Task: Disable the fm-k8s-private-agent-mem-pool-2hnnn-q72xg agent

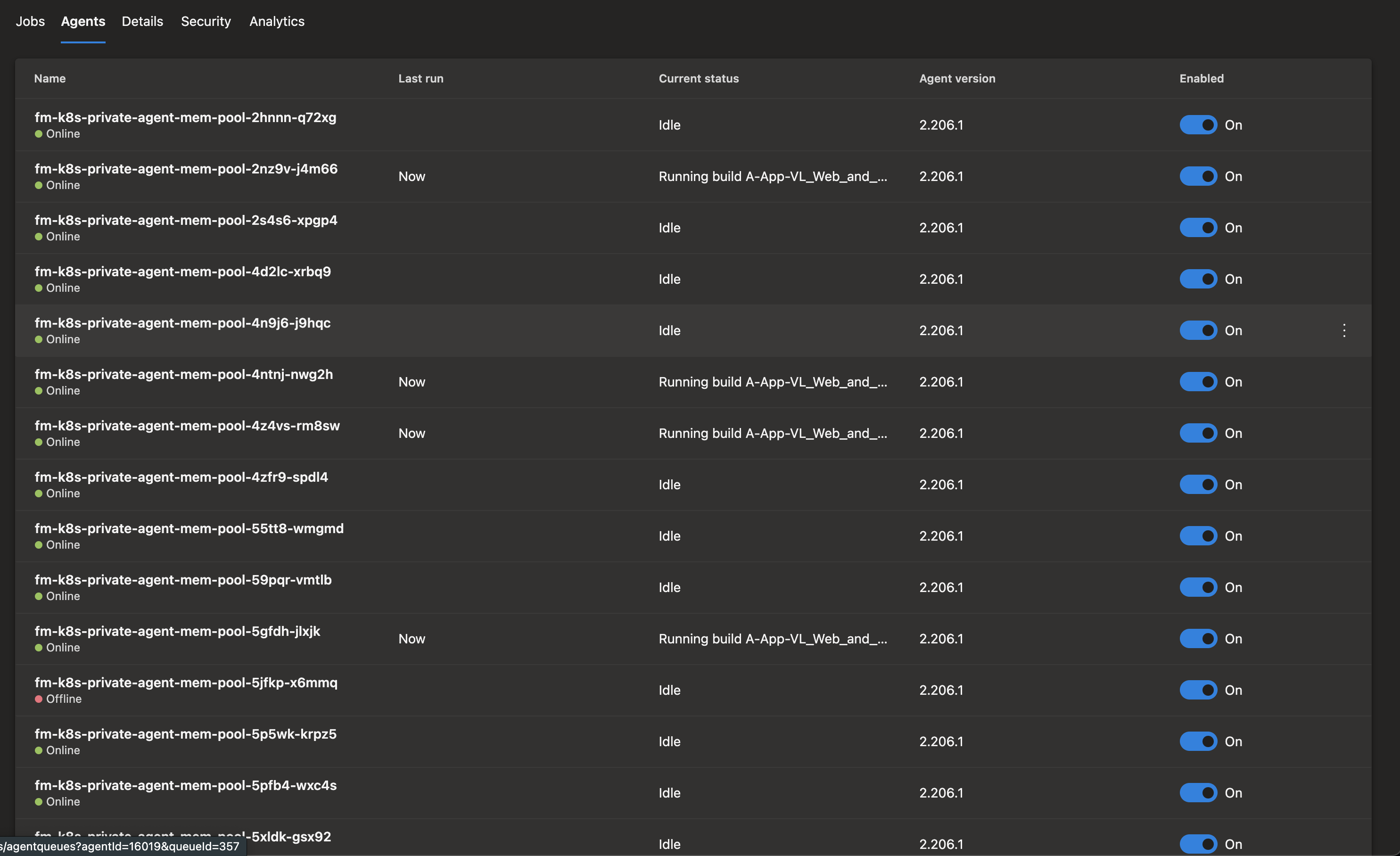Action: 1198,125
